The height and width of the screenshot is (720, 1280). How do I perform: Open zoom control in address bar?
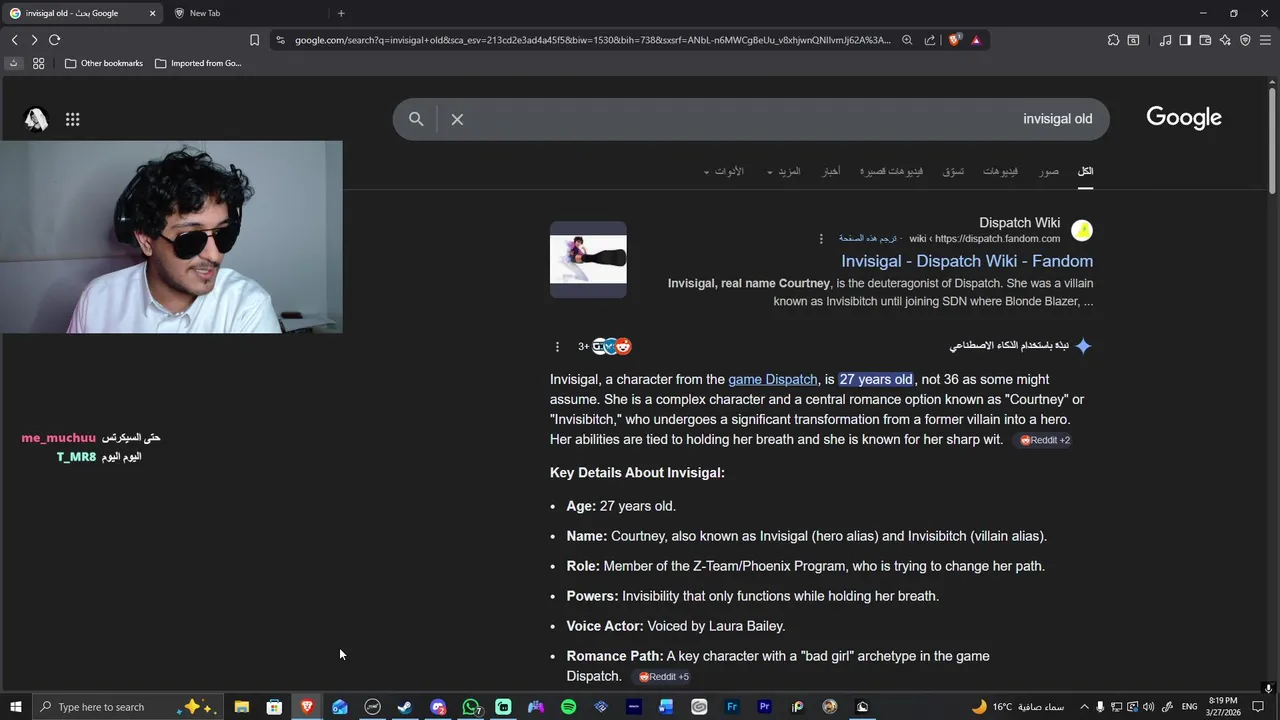(x=907, y=40)
